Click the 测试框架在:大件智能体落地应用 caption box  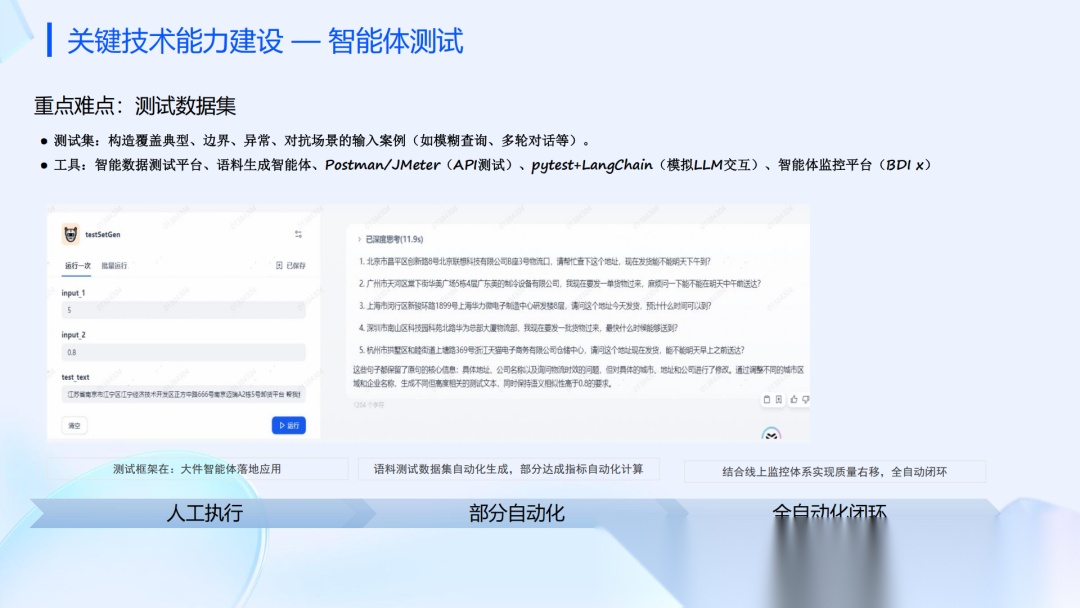(197, 469)
